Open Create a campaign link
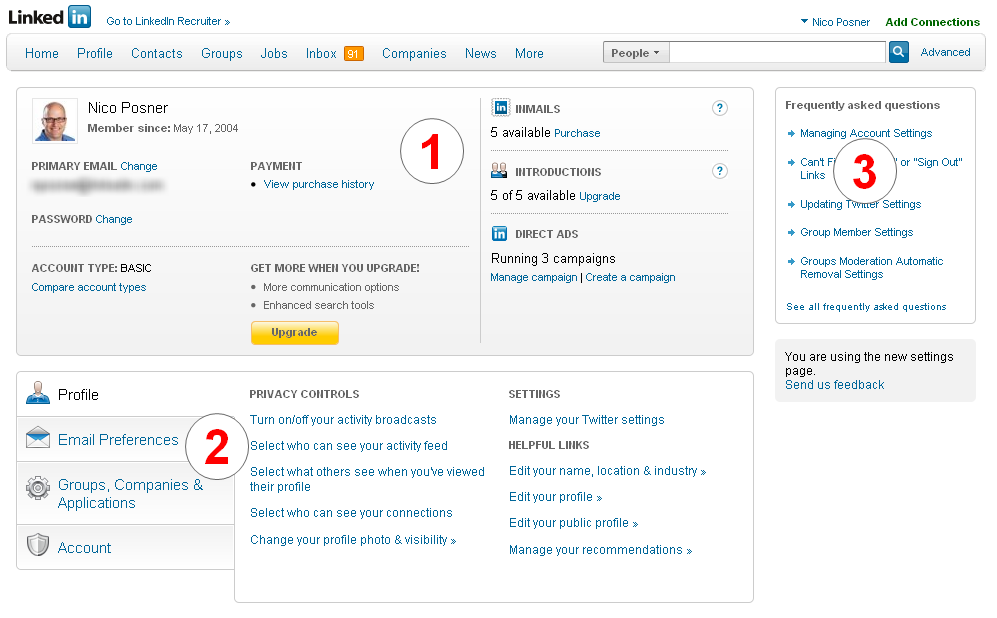997x618 pixels. pyautogui.click(x=630, y=277)
